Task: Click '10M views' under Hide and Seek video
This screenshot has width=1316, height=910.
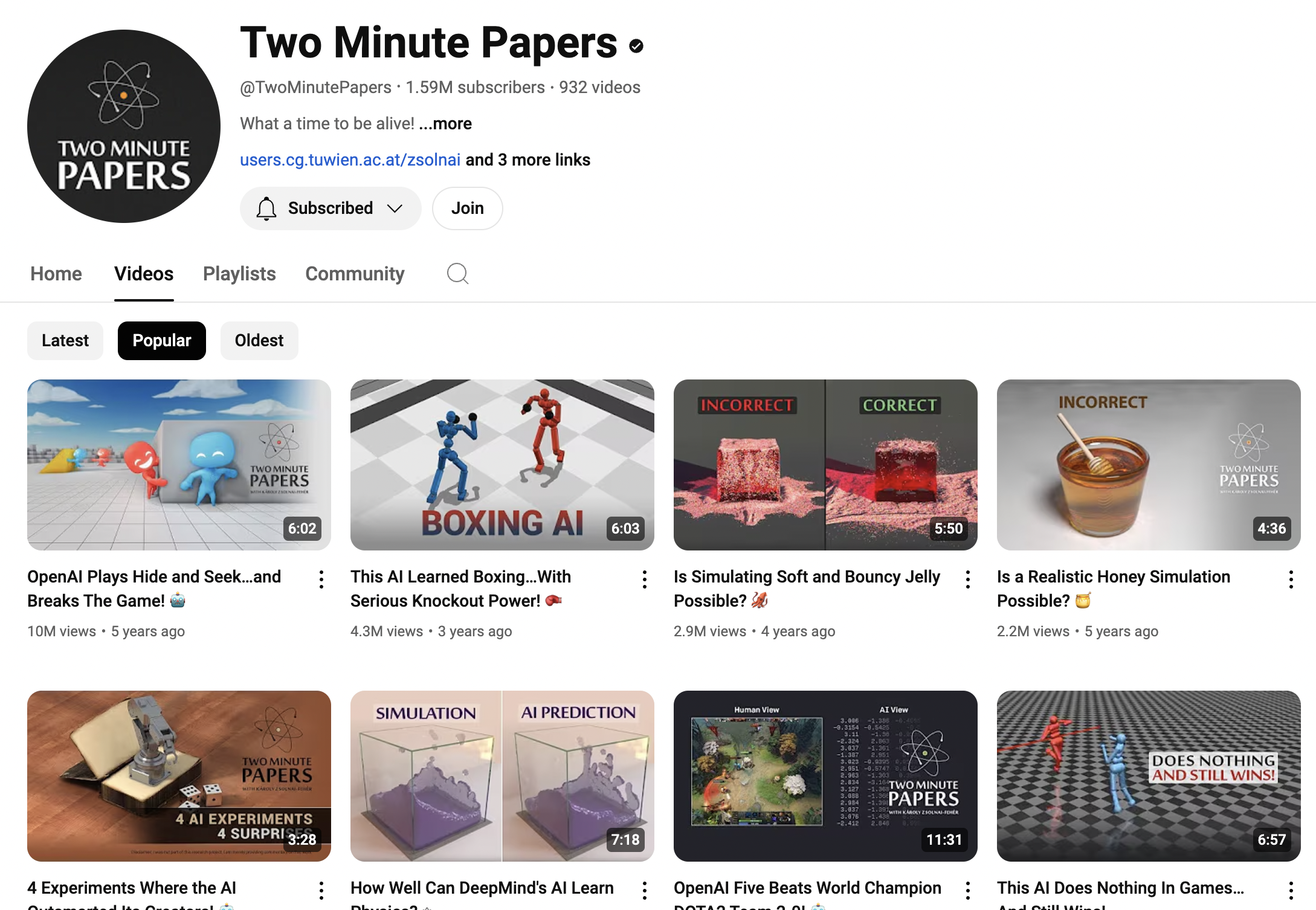Action: (x=62, y=631)
